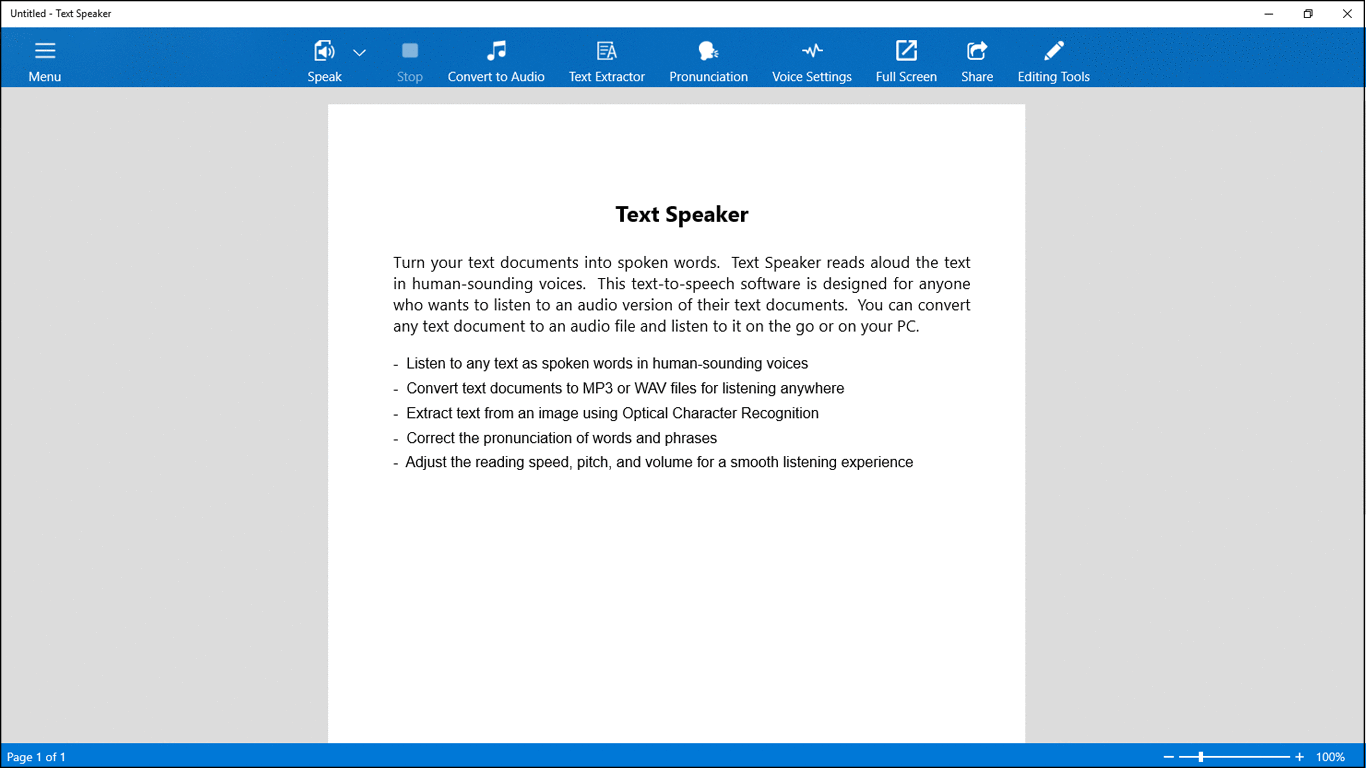Viewport: 1366px width, 768px height.
Task: Click the Stop playback button
Action: pyautogui.click(x=410, y=60)
